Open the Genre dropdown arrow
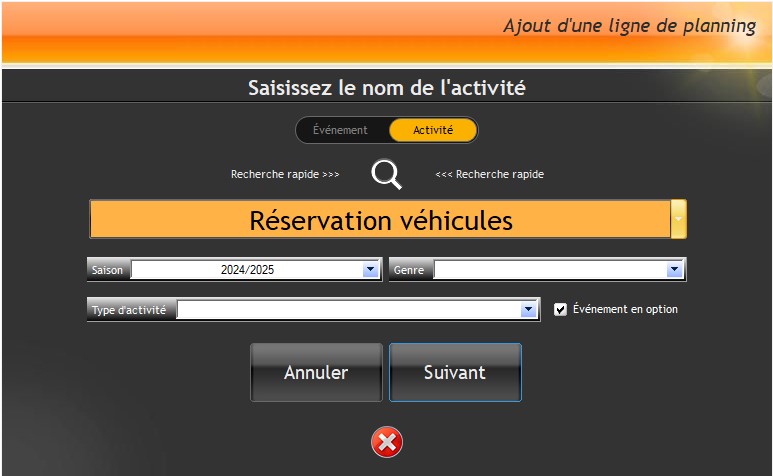The height and width of the screenshot is (476, 773). point(674,270)
